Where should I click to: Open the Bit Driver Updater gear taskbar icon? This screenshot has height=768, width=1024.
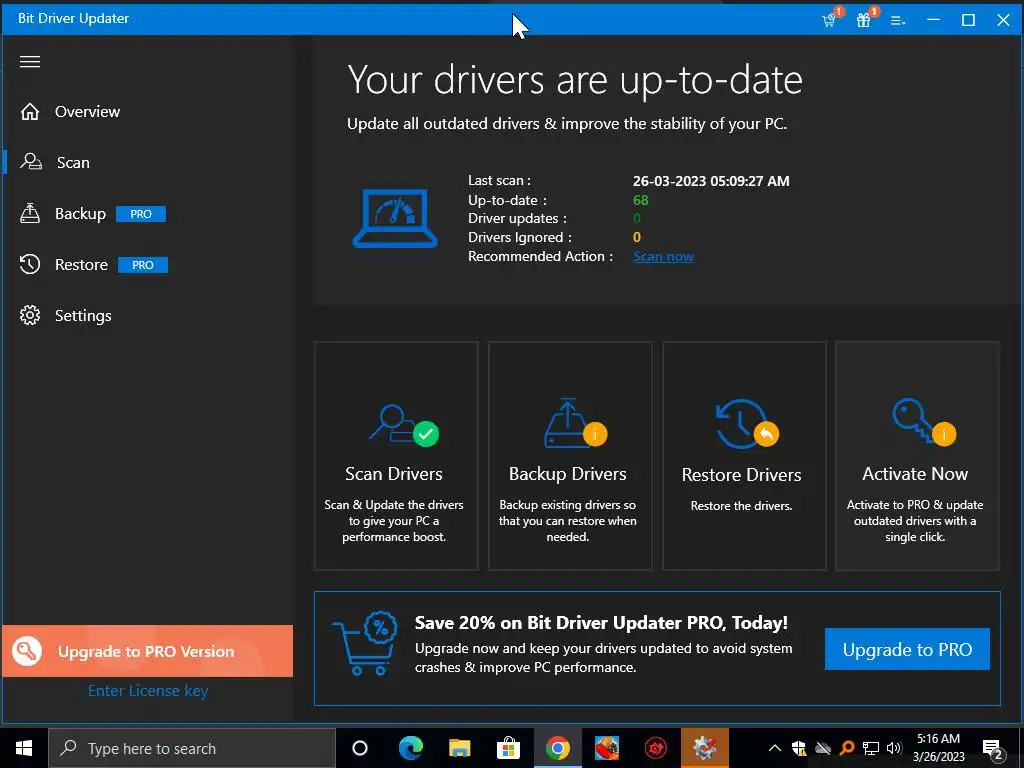coord(705,748)
